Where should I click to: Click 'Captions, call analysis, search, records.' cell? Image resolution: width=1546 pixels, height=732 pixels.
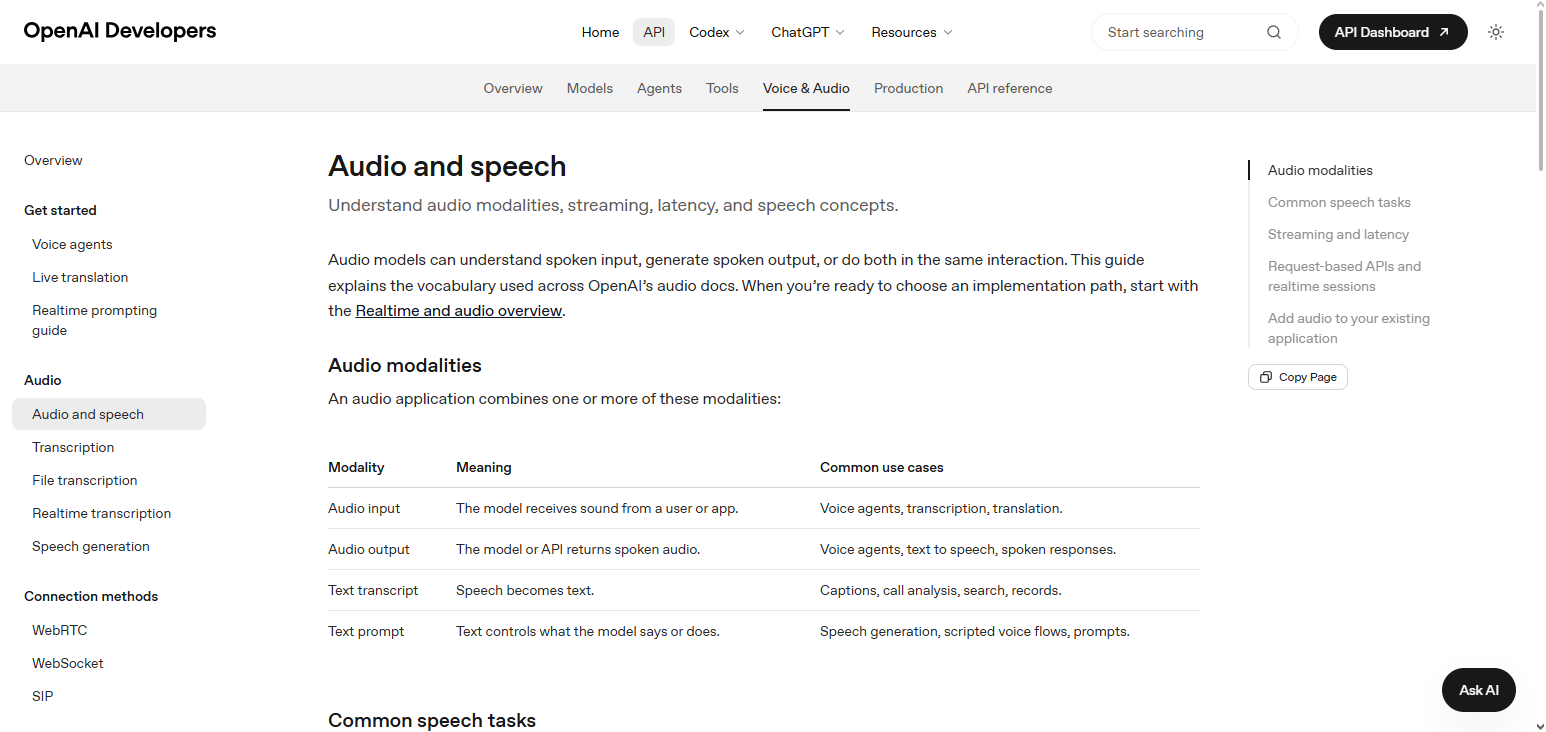pos(941,590)
